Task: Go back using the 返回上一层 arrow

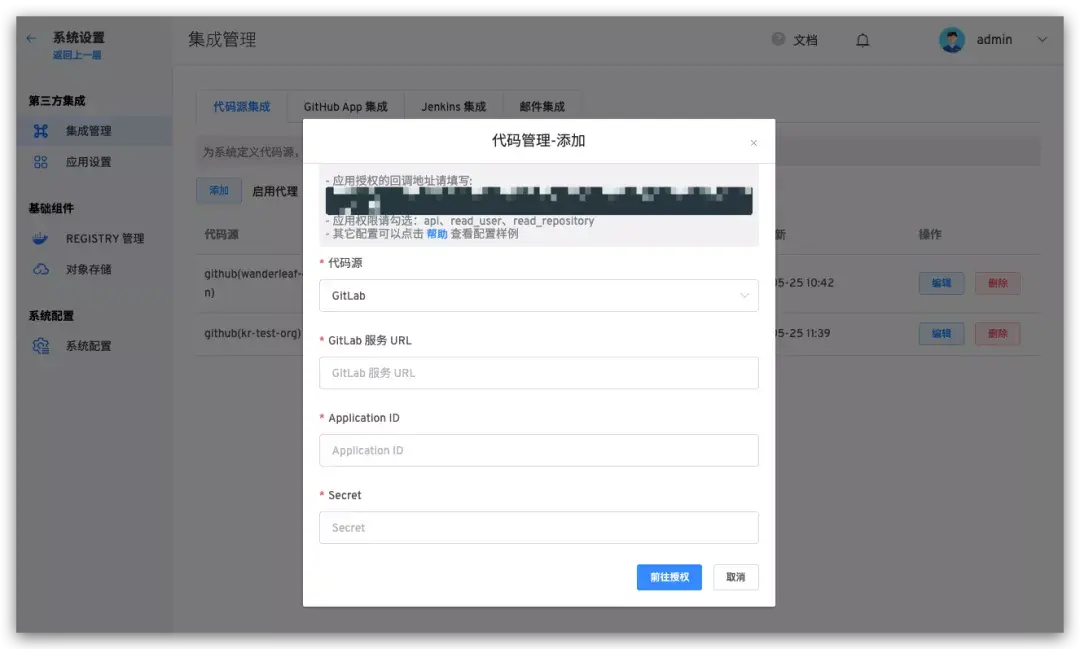Action: [29, 38]
